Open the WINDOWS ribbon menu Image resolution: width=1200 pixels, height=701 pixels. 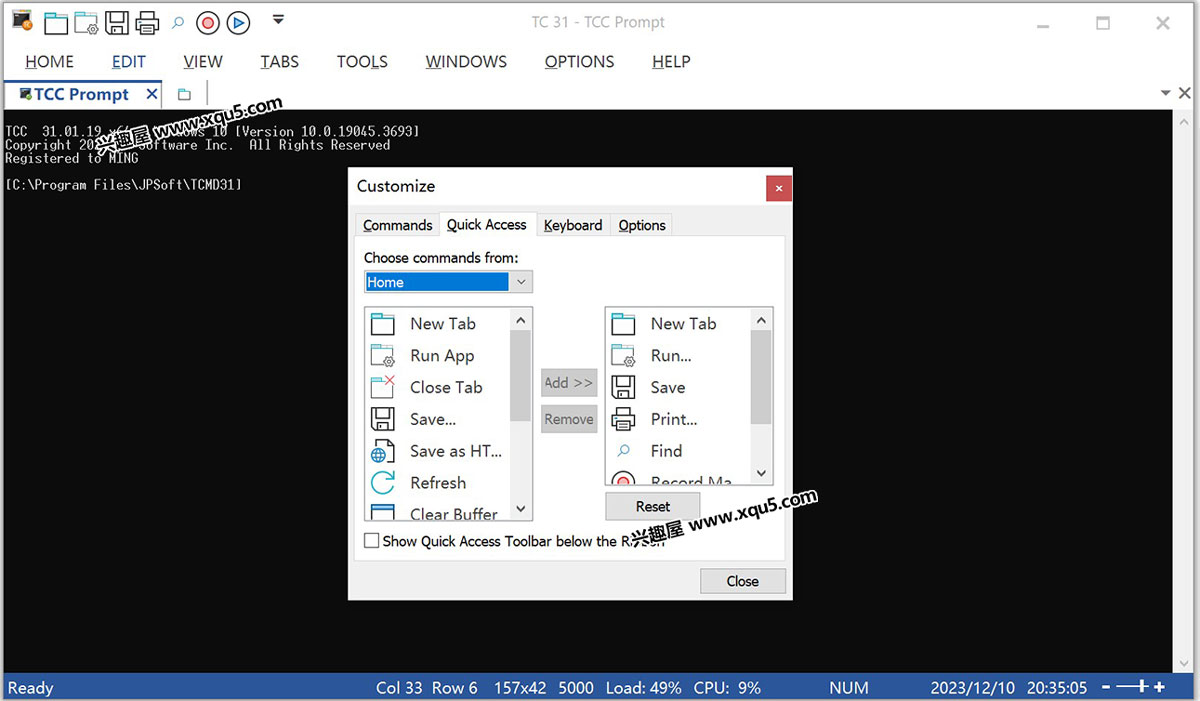[466, 62]
